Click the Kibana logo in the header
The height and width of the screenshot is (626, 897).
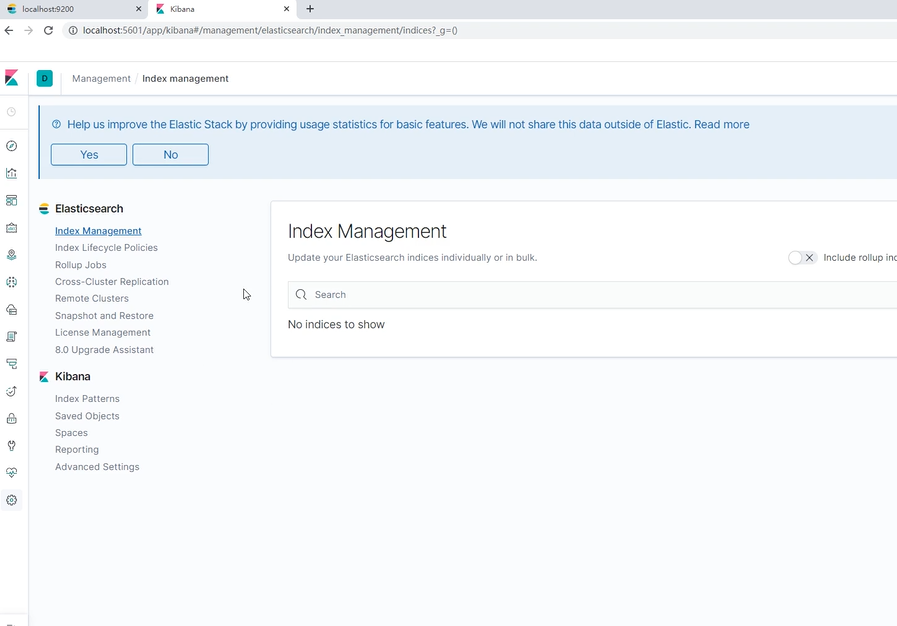(x=11, y=78)
